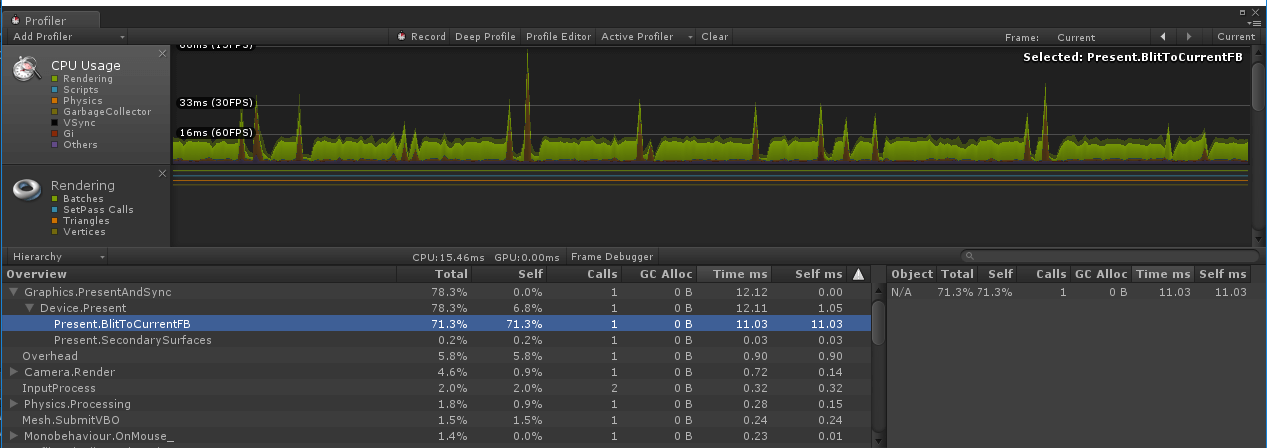The height and width of the screenshot is (448, 1267).
Task: Click the CPU Usage stopwatch icon
Action: tap(27, 69)
